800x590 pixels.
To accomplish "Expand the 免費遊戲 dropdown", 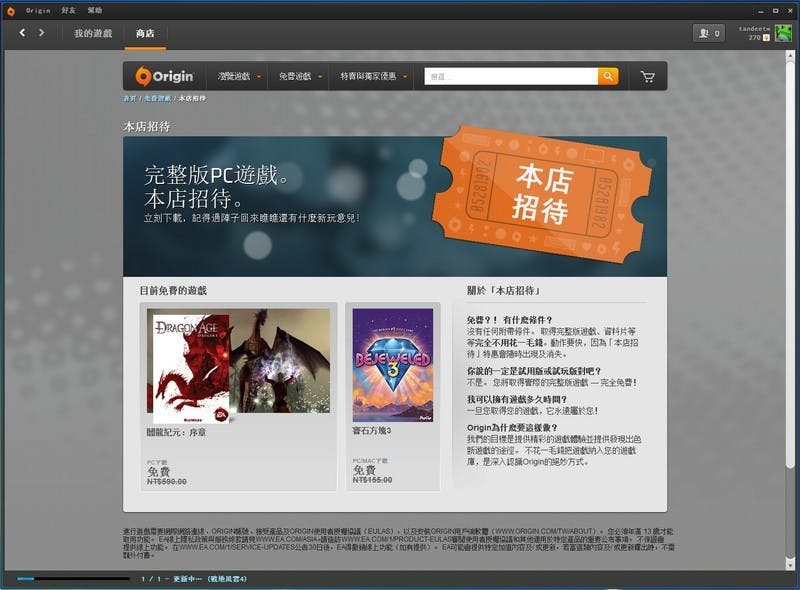I will (300, 76).
